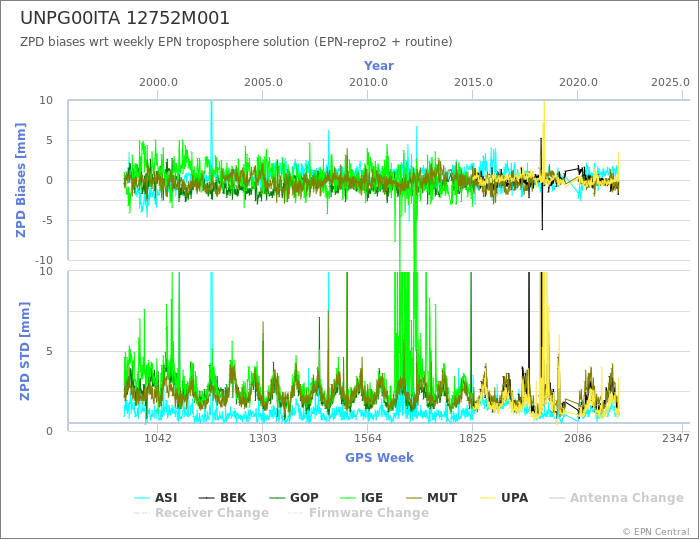Toggle the MUT legend entry
The image size is (700, 540).
[432, 498]
